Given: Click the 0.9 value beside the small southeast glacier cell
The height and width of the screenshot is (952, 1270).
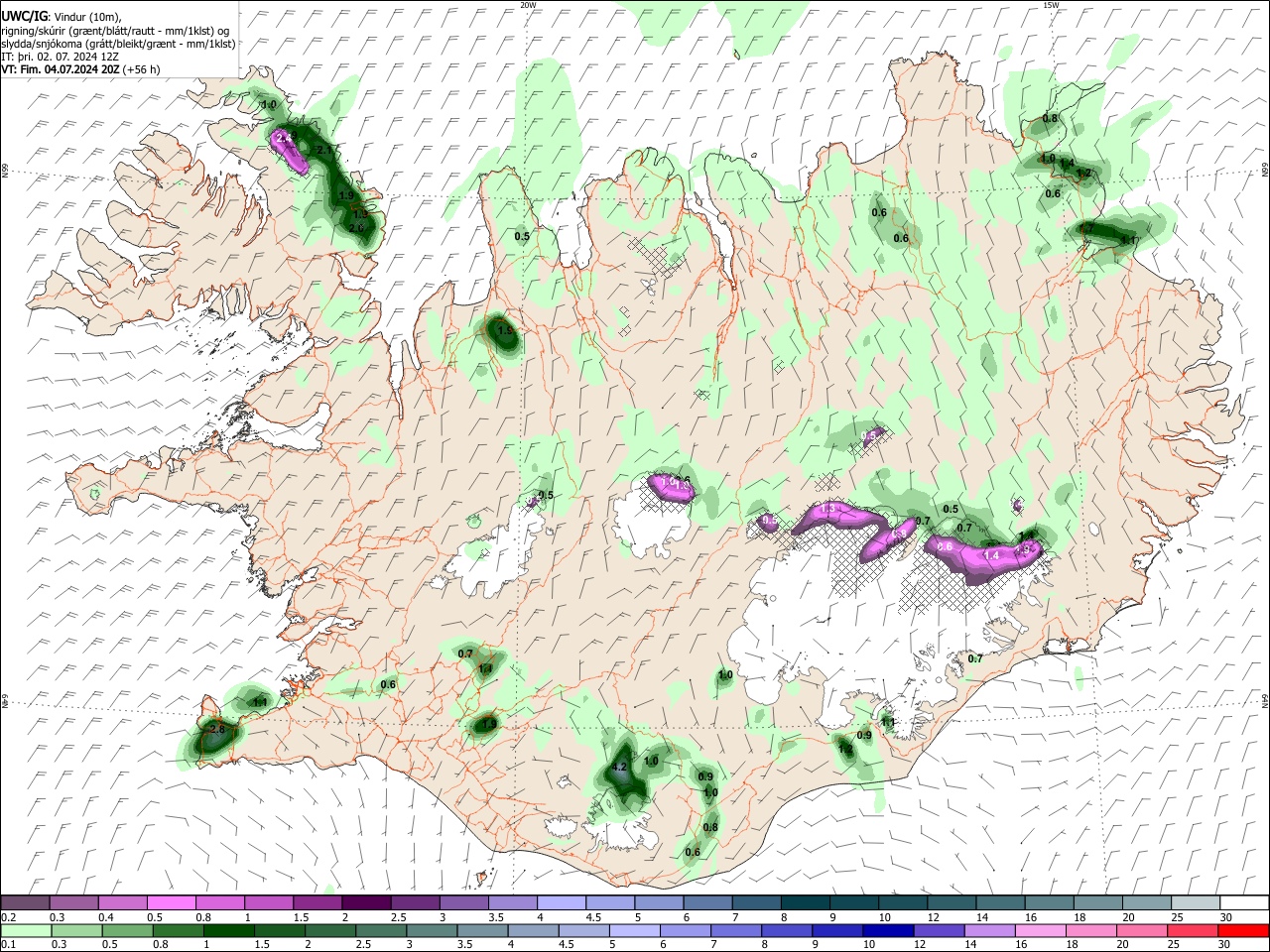Looking at the screenshot, I should tap(864, 735).
